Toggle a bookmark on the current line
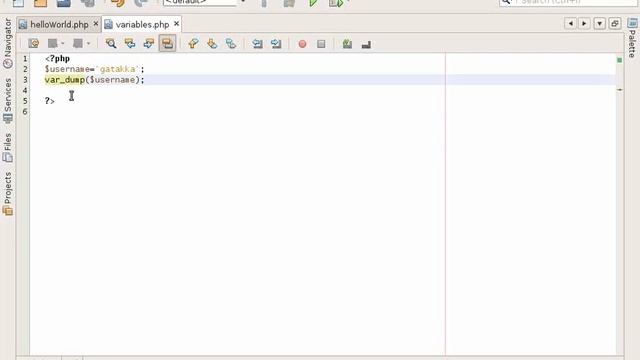This screenshot has width=640, height=360. tap(231, 44)
